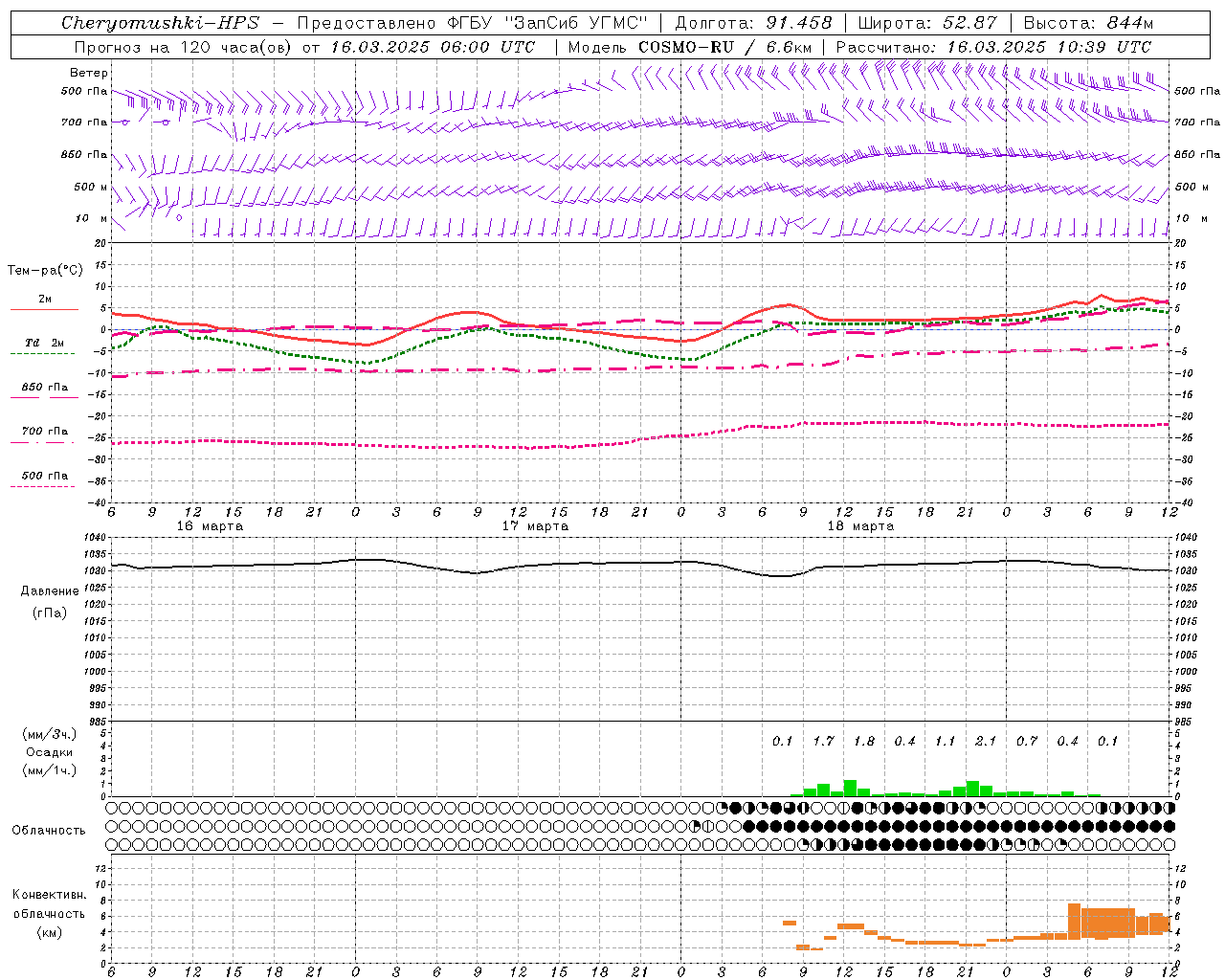This screenshot has height=980, width=1225.
Task: Select the 18 марта date label
Action: (860, 526)
